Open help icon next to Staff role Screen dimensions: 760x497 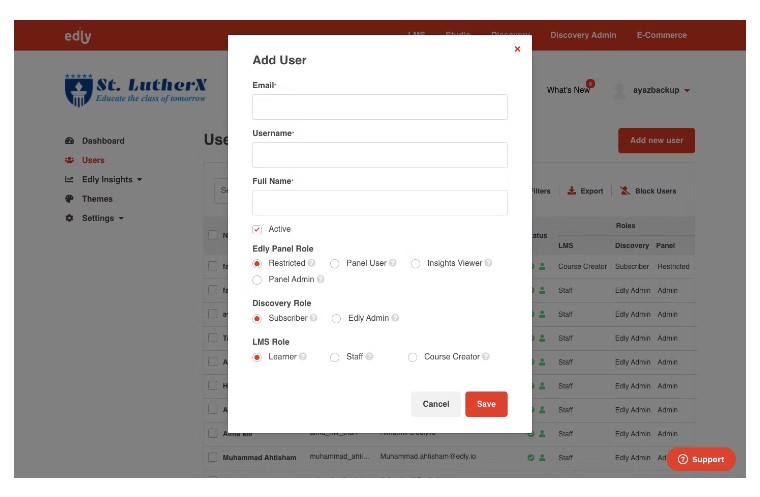click(x=369, y=356)
